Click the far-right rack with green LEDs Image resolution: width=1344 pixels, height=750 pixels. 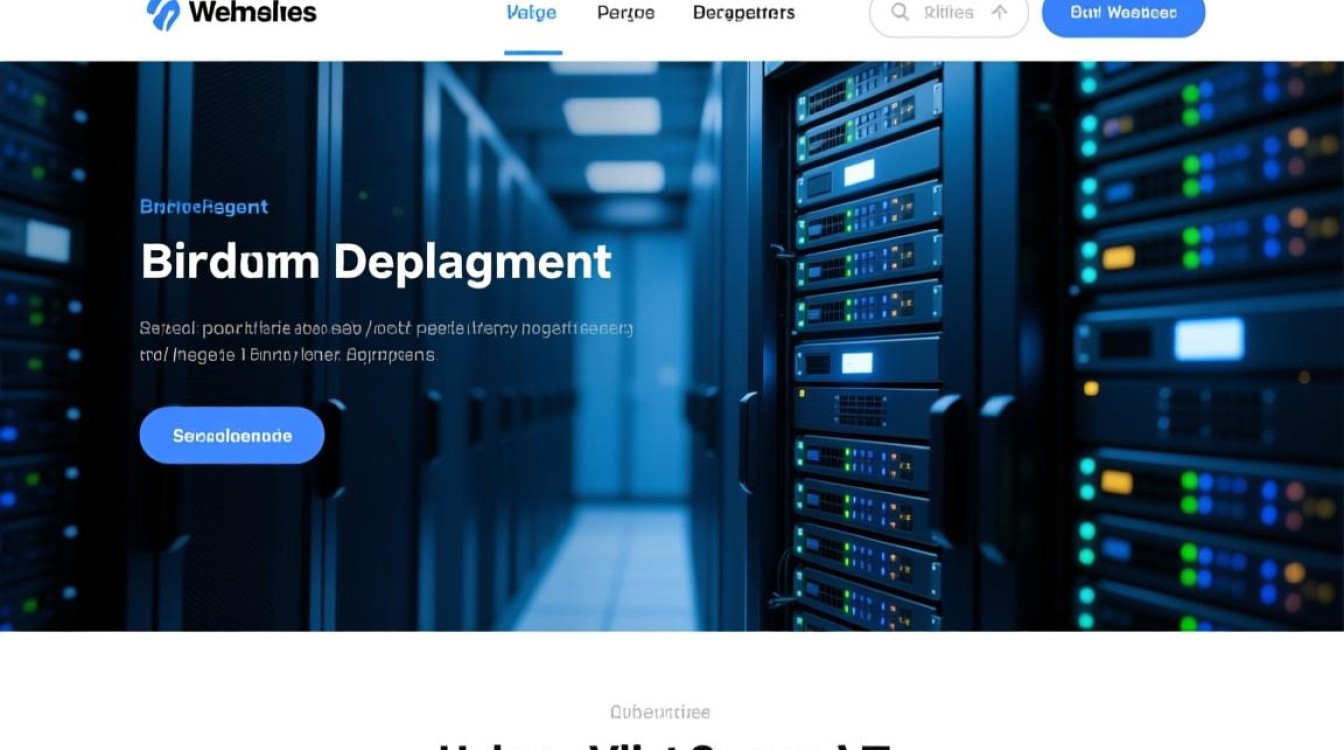pos(1210,350)
